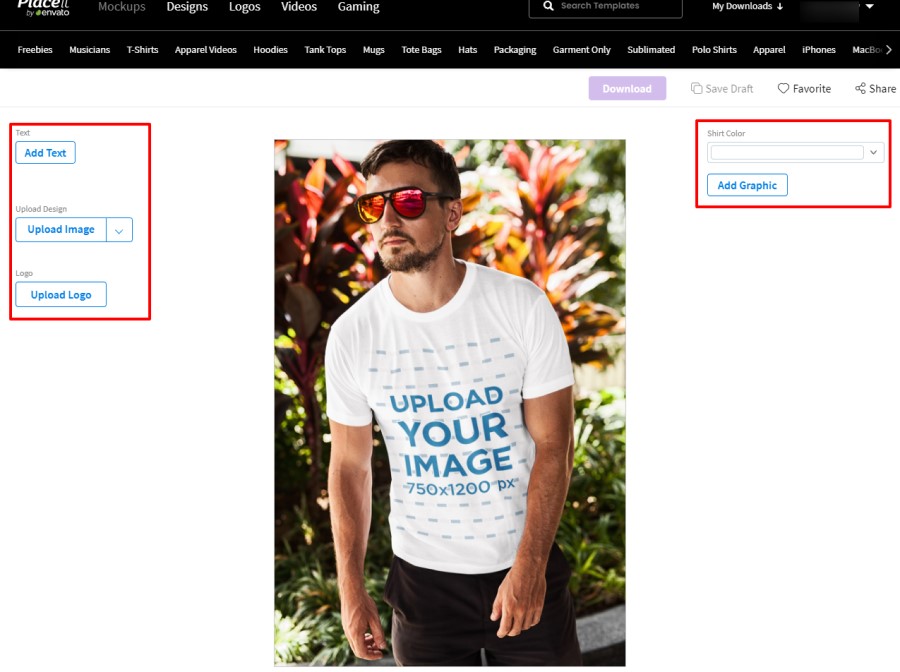Click the Download button
Viewport: 900px width, 672px height.
point(627,89)
